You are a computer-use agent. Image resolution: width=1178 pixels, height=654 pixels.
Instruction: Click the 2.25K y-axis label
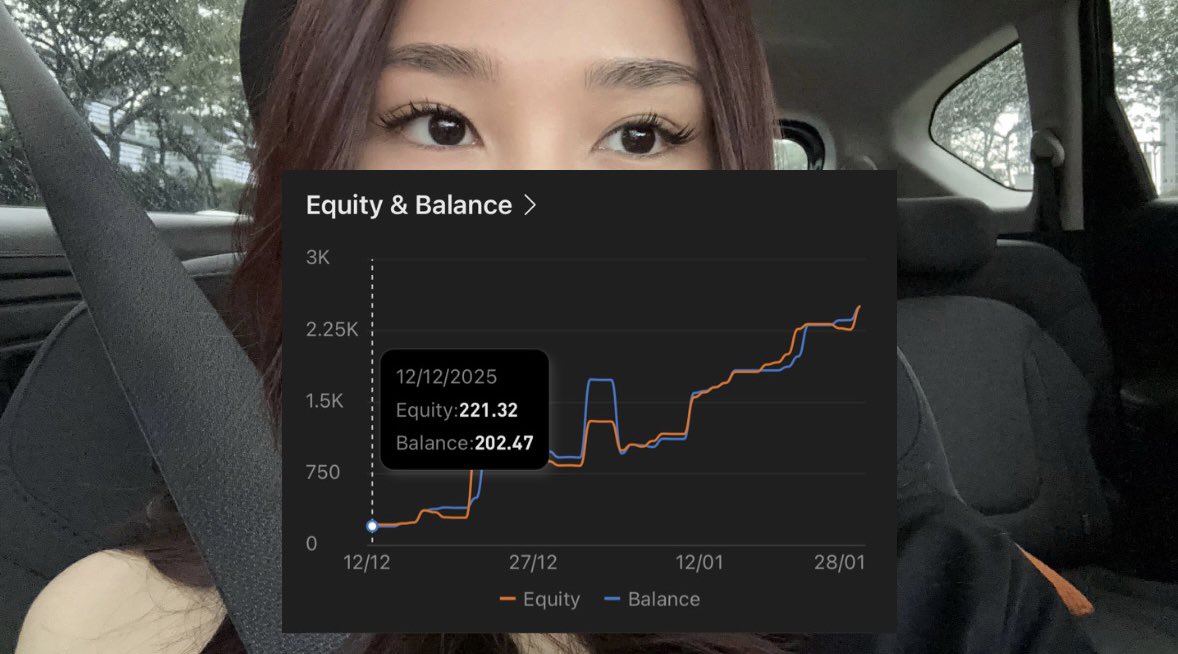332,330
